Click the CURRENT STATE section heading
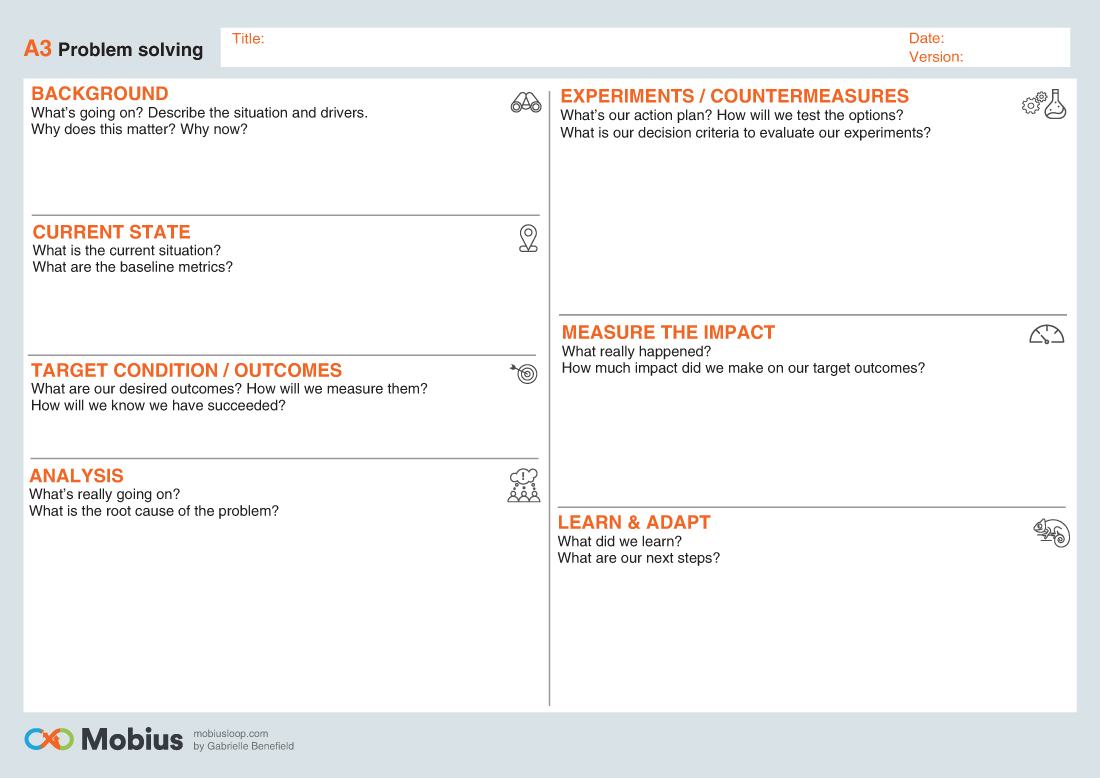Image resolution: width=1100 pixels, height=778 pixels. click(x=112, y=232)
